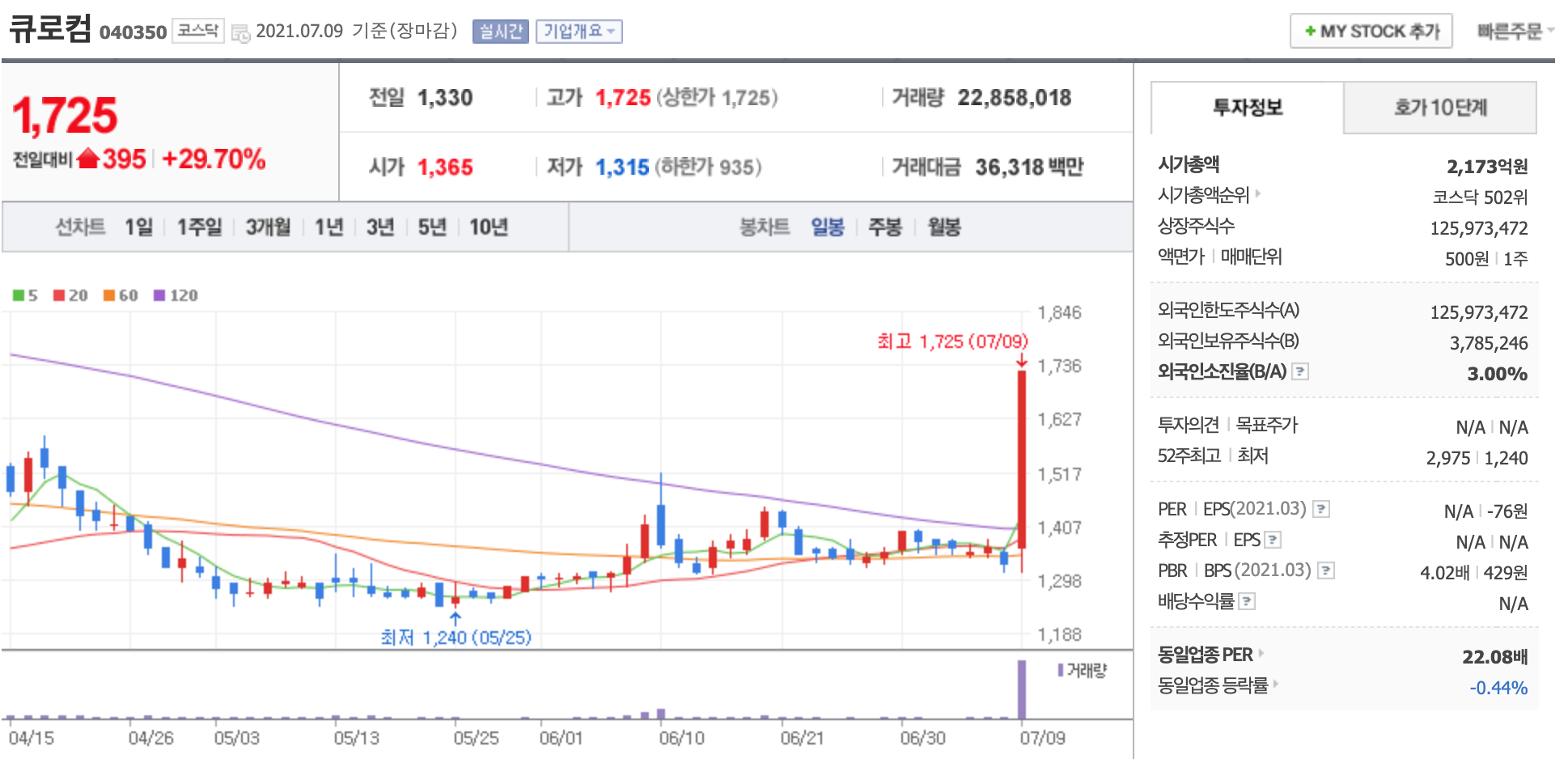
Task: Click the orange 60-day moving average legend
Action: [121, 295]
